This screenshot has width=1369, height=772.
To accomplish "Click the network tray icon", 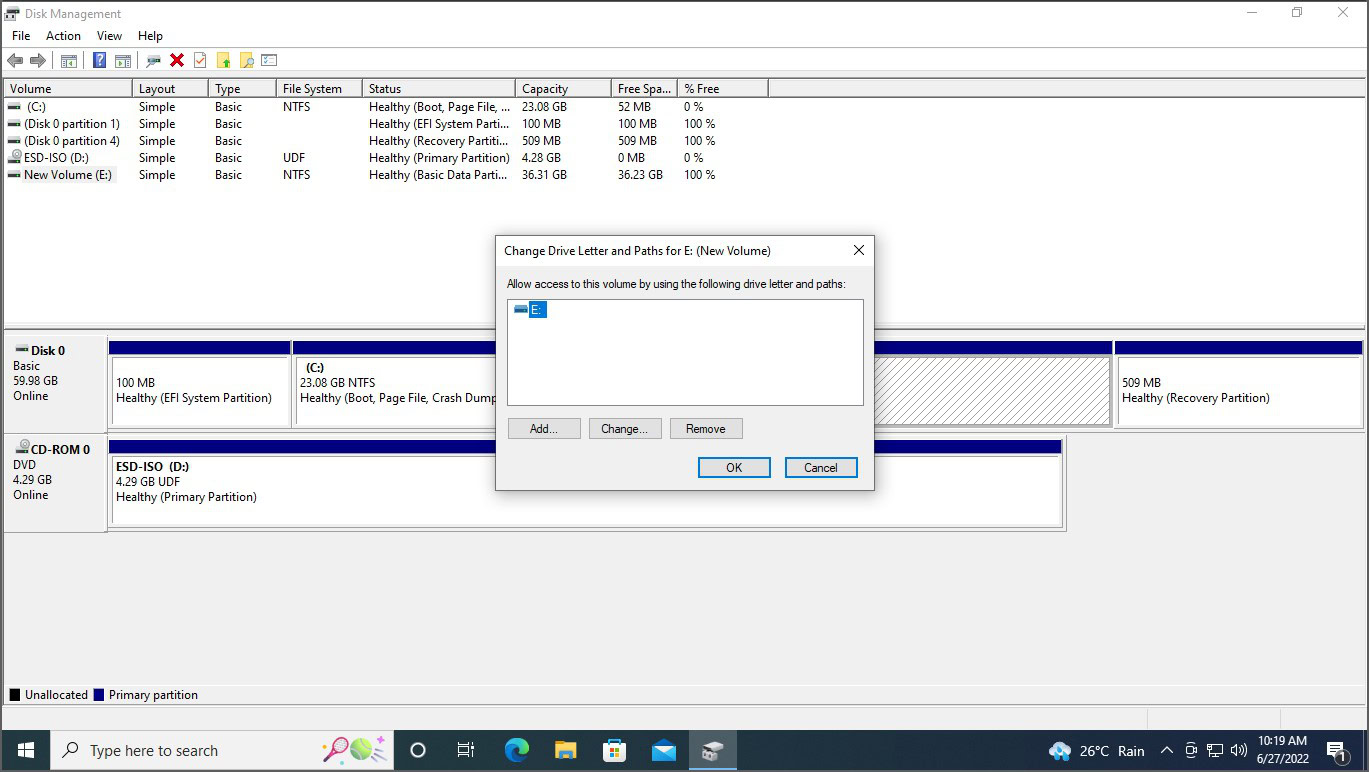I will point(1215,750).
